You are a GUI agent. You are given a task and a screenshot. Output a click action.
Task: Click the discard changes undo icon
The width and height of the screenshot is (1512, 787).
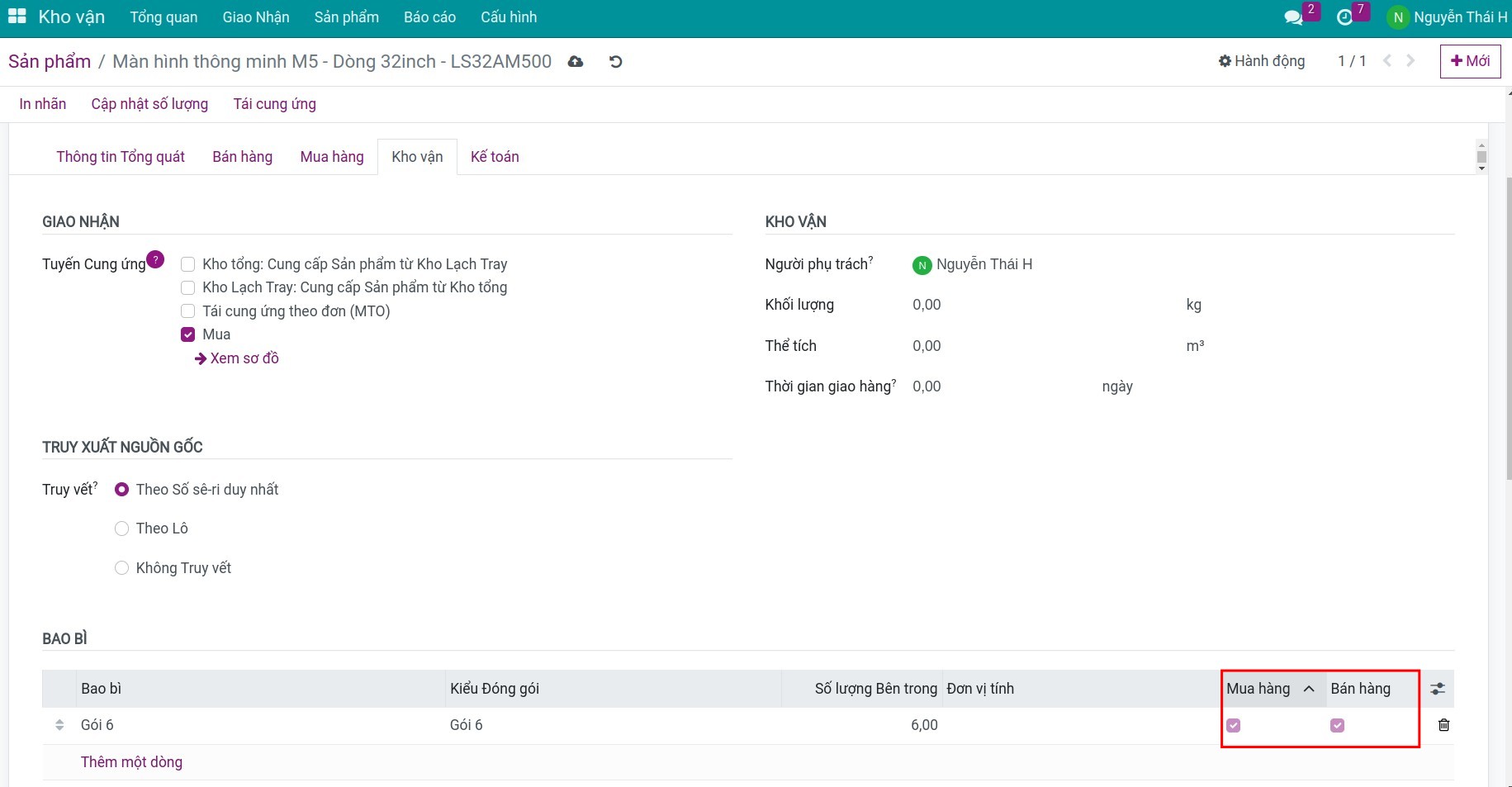615,62
